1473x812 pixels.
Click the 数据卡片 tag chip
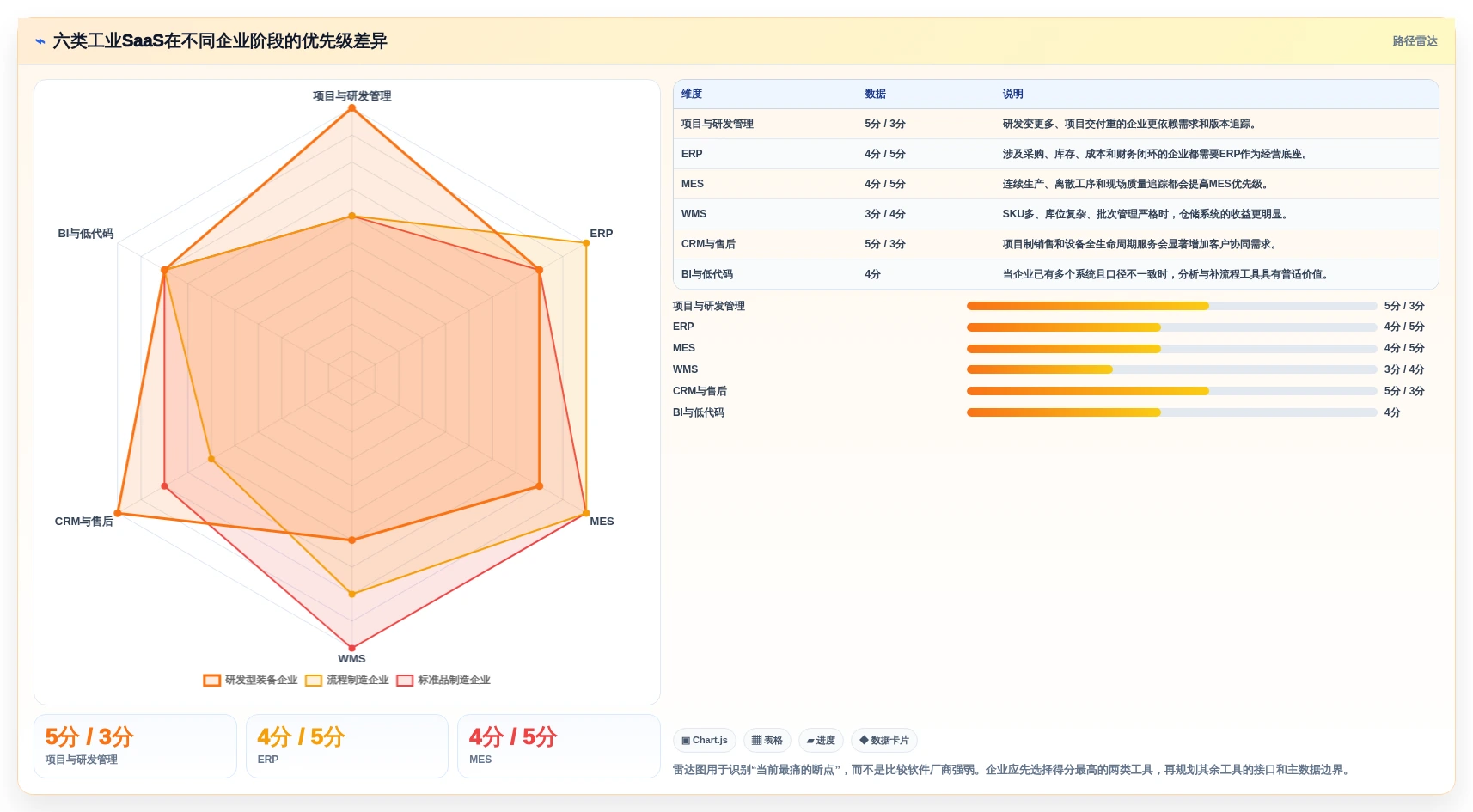[884, 740]
